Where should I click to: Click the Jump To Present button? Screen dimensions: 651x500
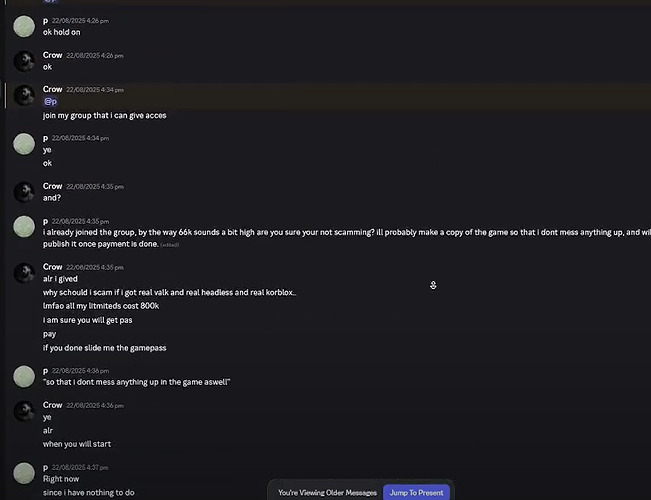tap(416, 492)
